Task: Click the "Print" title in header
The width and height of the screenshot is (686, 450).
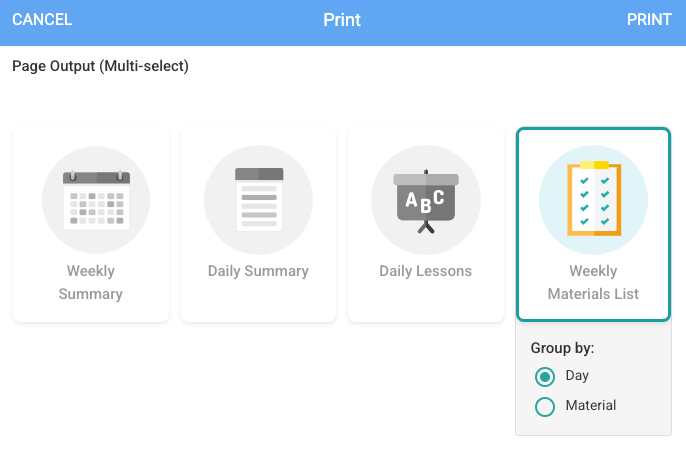Action: 342,20
